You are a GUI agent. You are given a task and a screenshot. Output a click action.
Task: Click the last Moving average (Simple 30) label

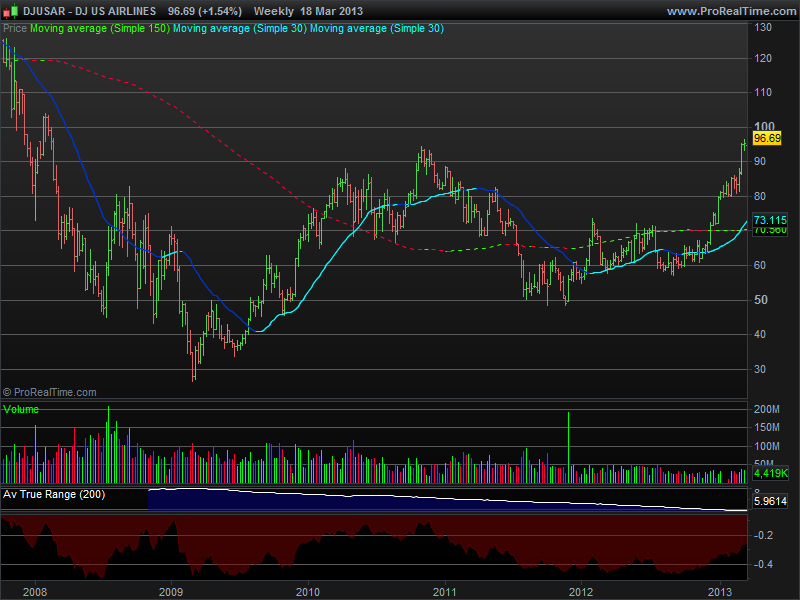click(376, 29)
